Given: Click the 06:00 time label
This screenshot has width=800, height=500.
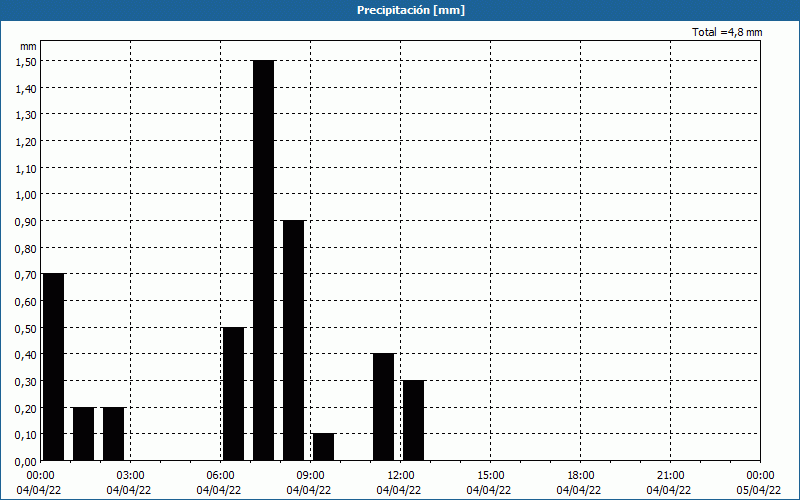Looking at the screenshot, I should click(x=220, y=476).
